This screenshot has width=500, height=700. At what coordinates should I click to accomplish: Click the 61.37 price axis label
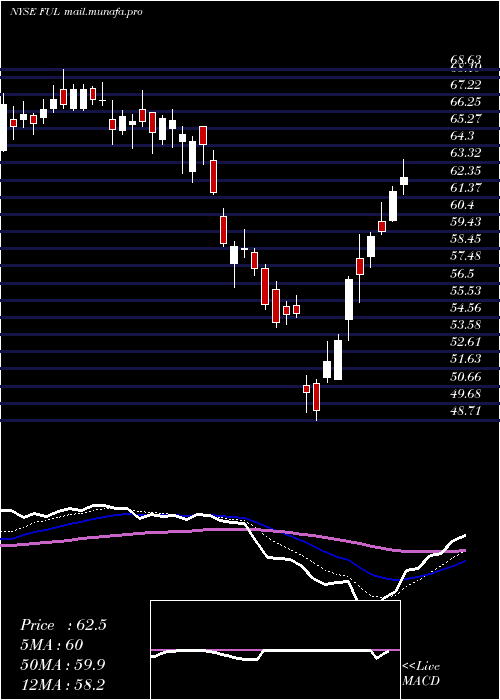click(x=466, y=188)
